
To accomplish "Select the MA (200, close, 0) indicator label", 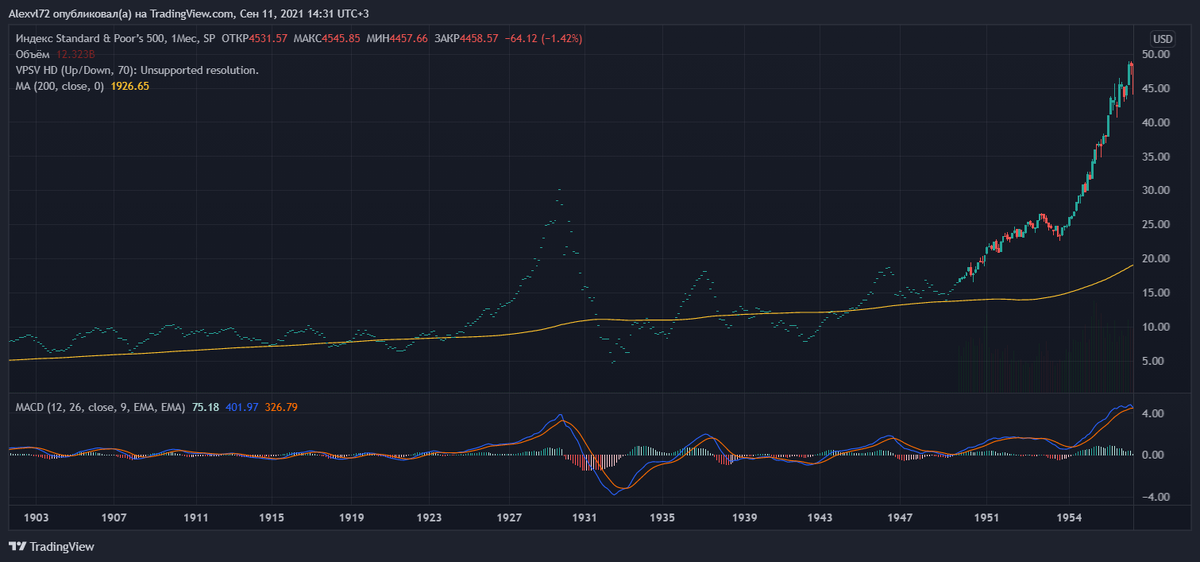I will click(59, 87).
